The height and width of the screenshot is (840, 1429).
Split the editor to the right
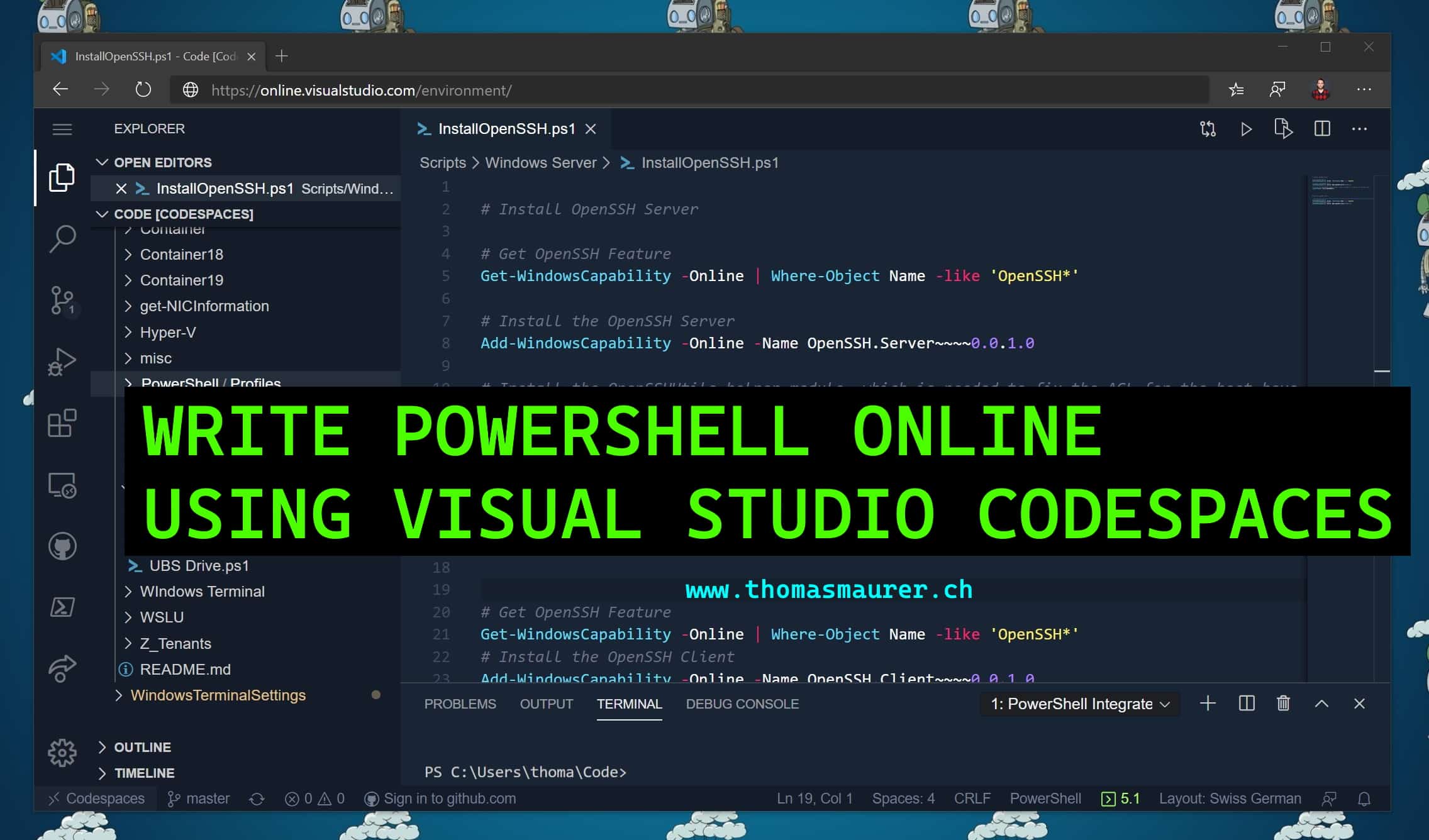point(1322,129)
